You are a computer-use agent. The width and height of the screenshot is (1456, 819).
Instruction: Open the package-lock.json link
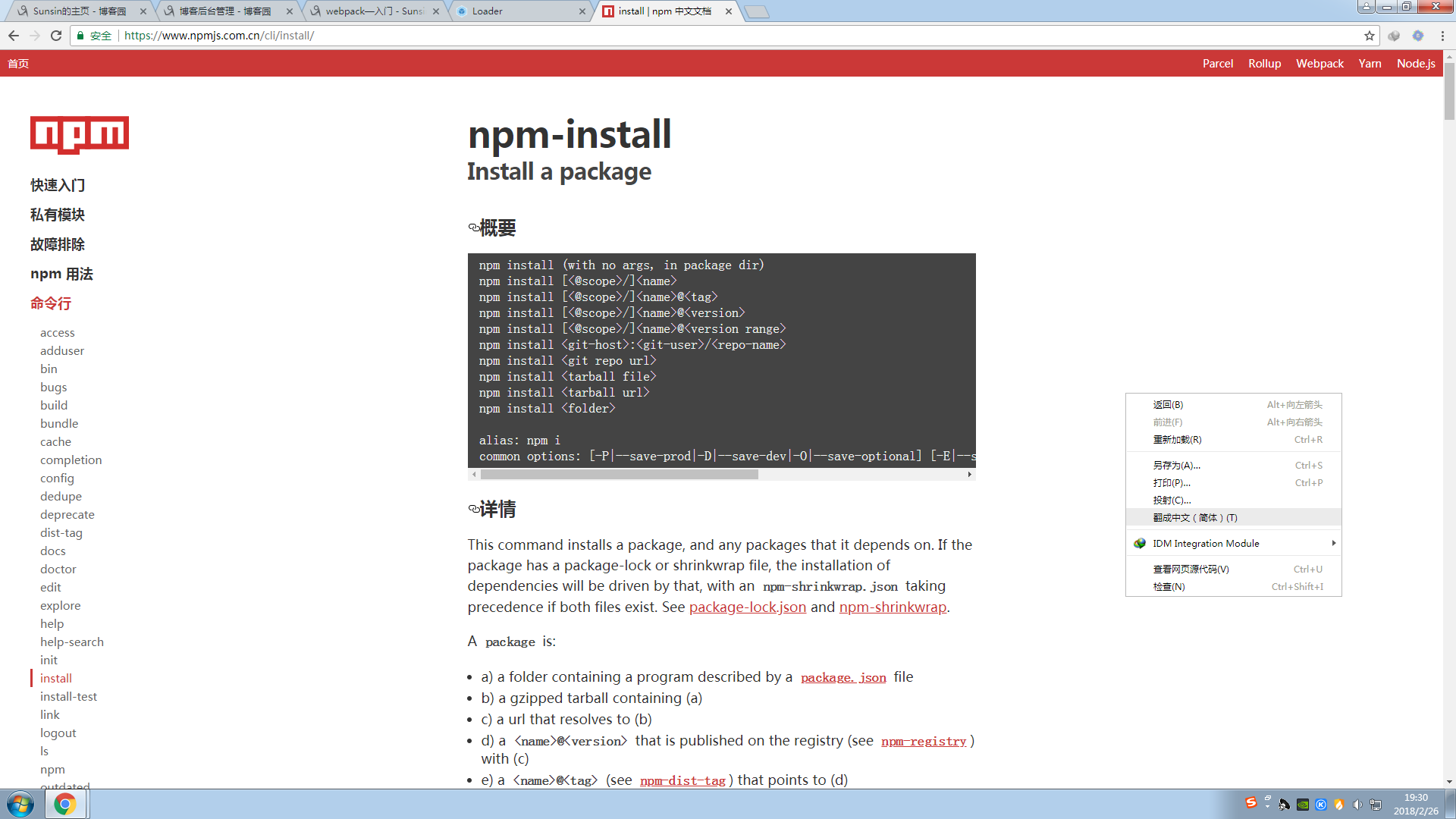click(x=747, y=607)
